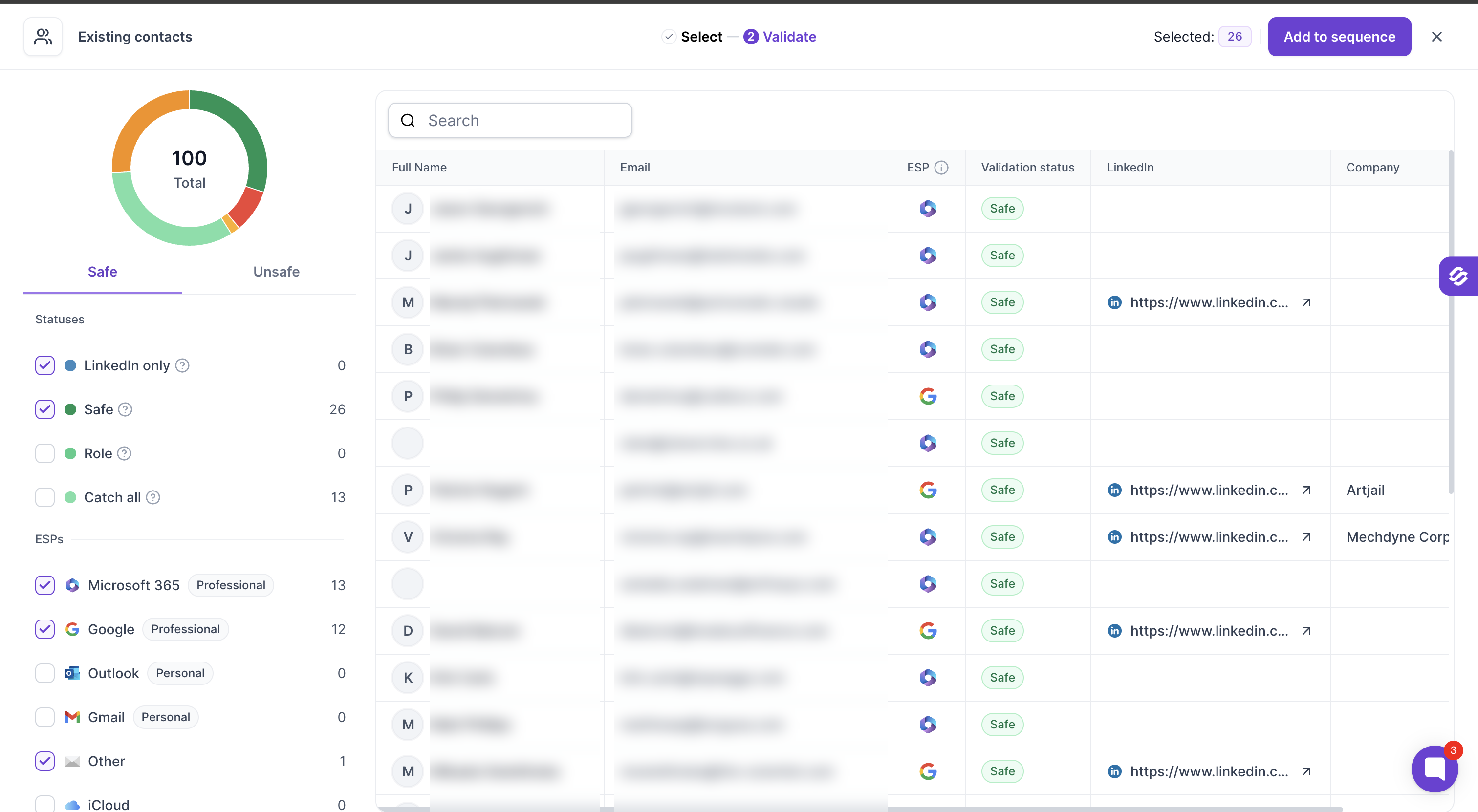The width and height of the screenshot is (1478, 812).
Task: Open the chat widget with 3 notifications
Action: click(x=1435, y=769)
